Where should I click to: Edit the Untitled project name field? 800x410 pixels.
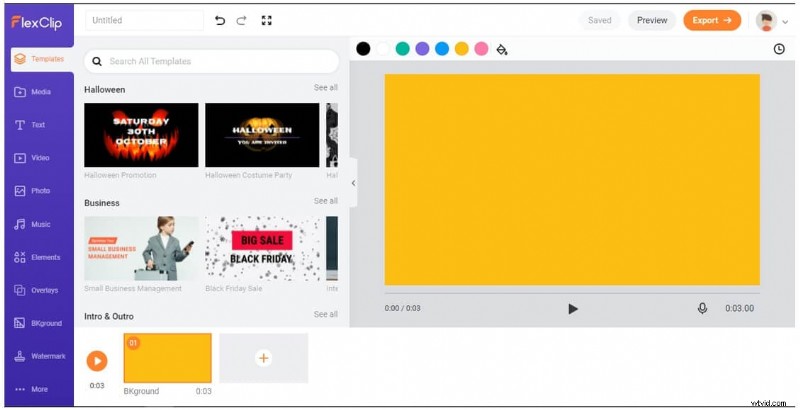pyautogui.click(x=144, y=20)
